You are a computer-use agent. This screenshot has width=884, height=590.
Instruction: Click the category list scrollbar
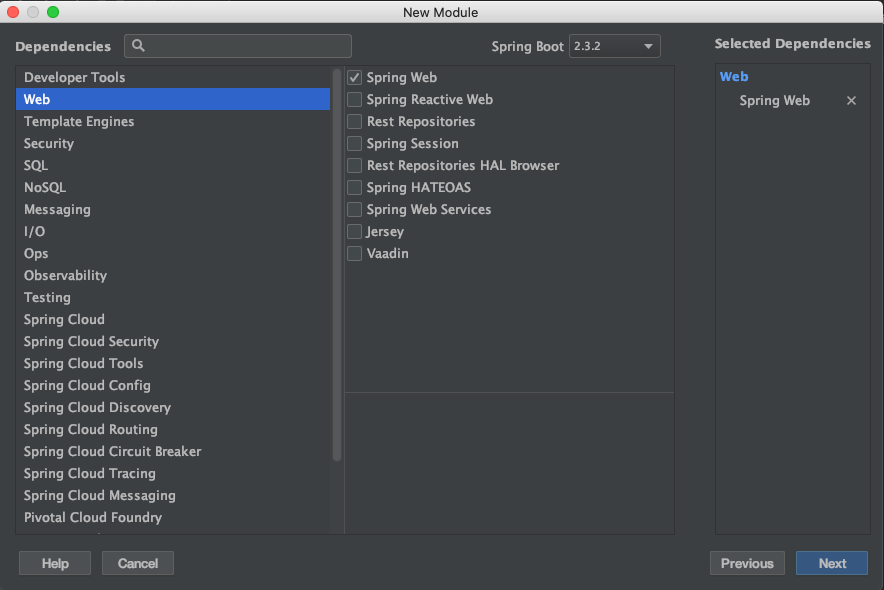click(x=337, y=265)
